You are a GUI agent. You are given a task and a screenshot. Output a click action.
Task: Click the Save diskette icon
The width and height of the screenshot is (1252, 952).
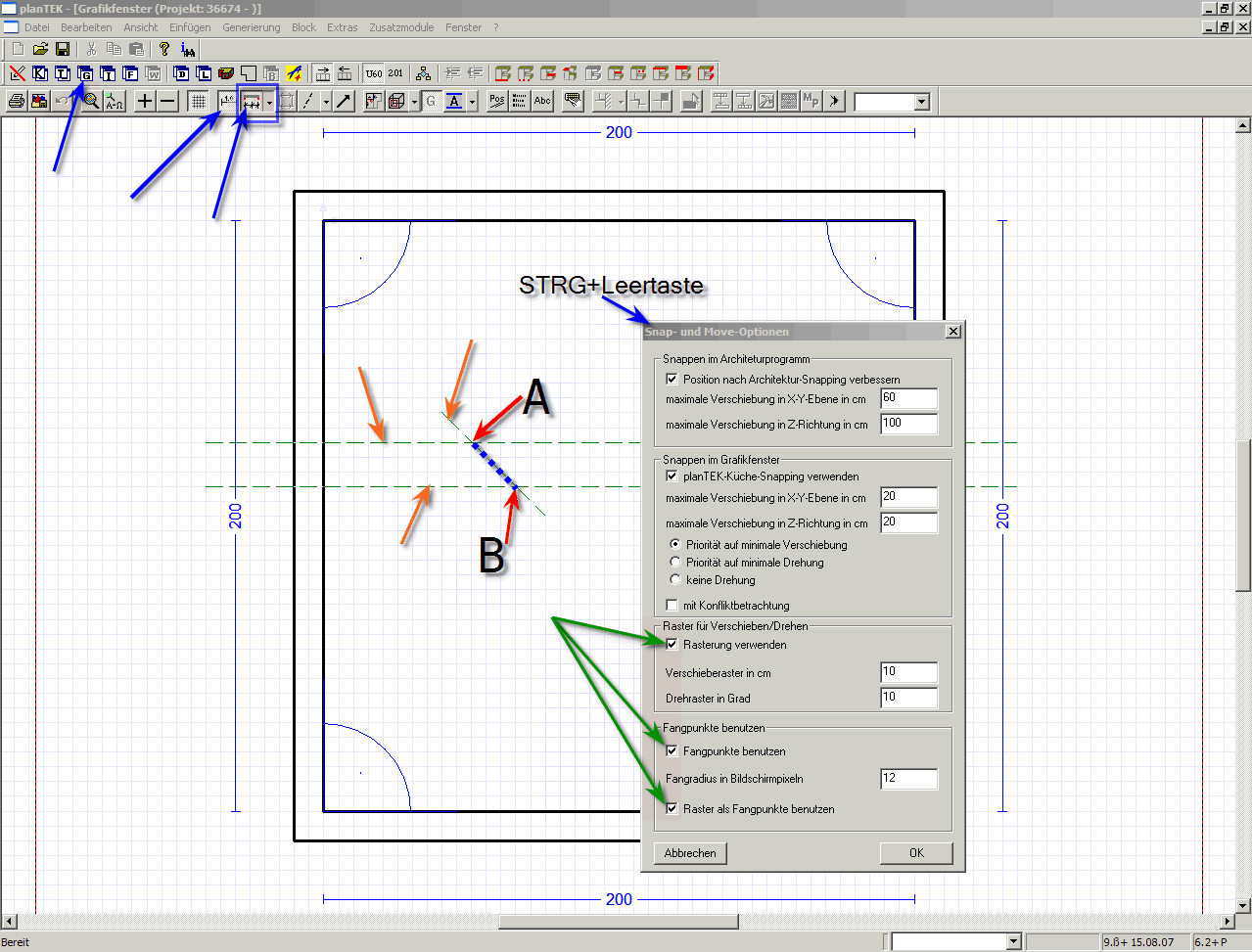point(63,49)
